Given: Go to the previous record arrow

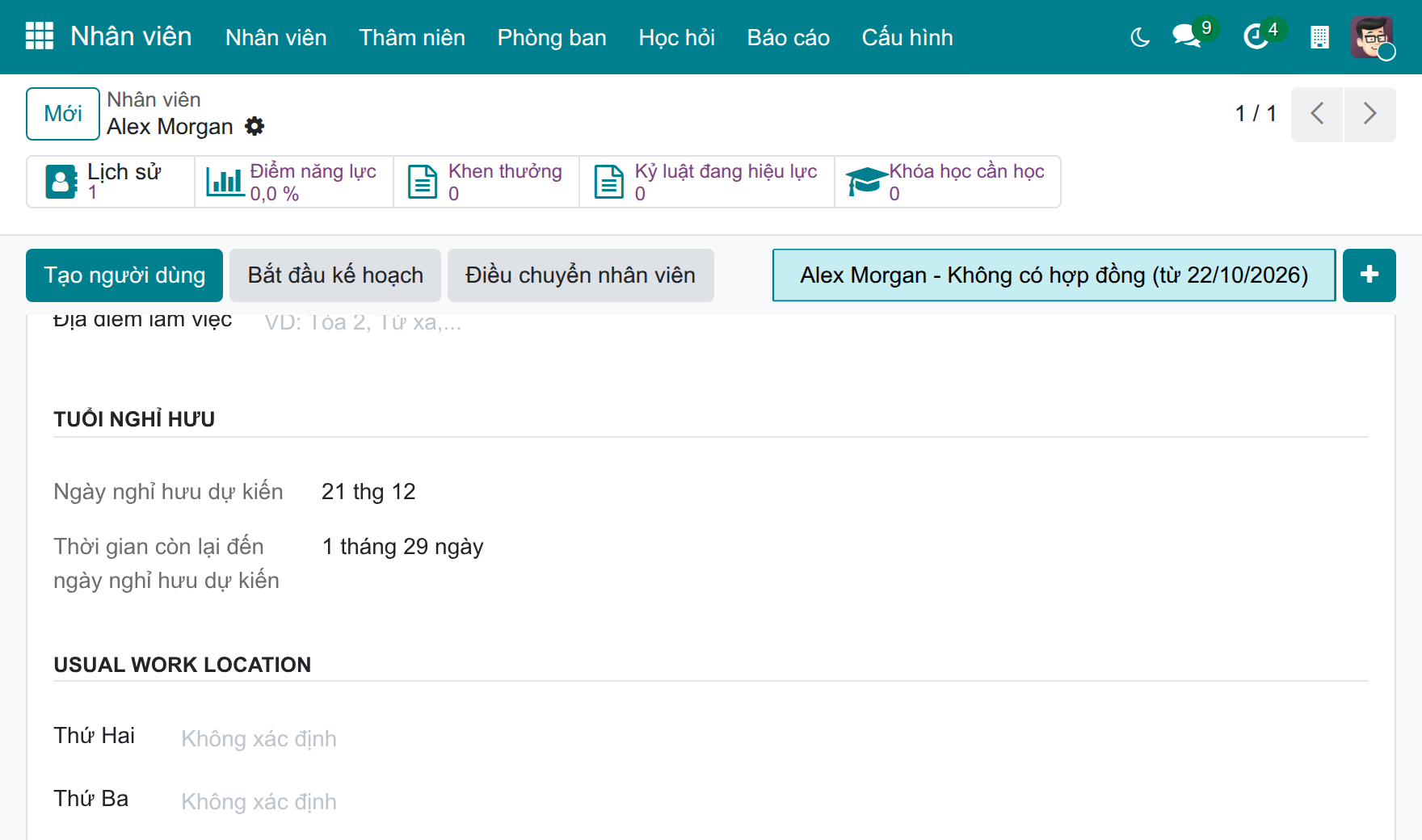Looking at the screenshot, I should click(x=1317, y=114).
